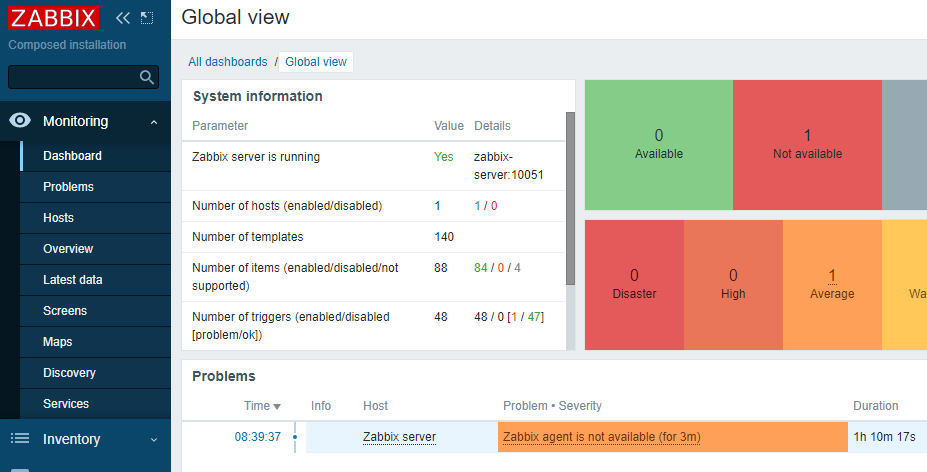Click the Monitoring eye icon

(20, 121)
